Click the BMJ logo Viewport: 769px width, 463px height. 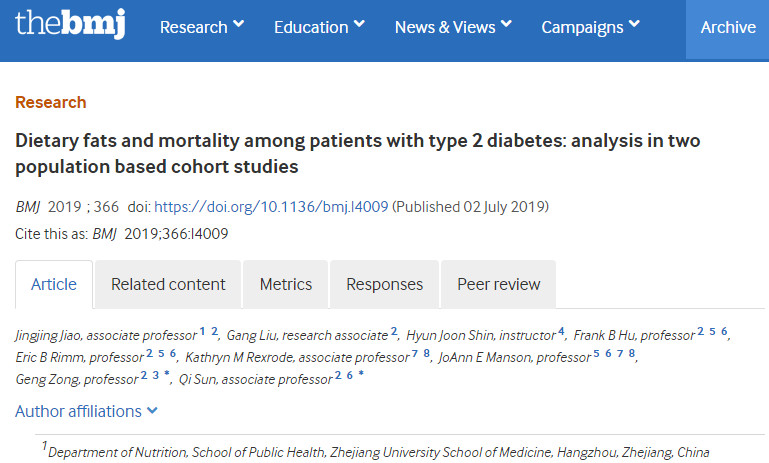click(70, 24)
